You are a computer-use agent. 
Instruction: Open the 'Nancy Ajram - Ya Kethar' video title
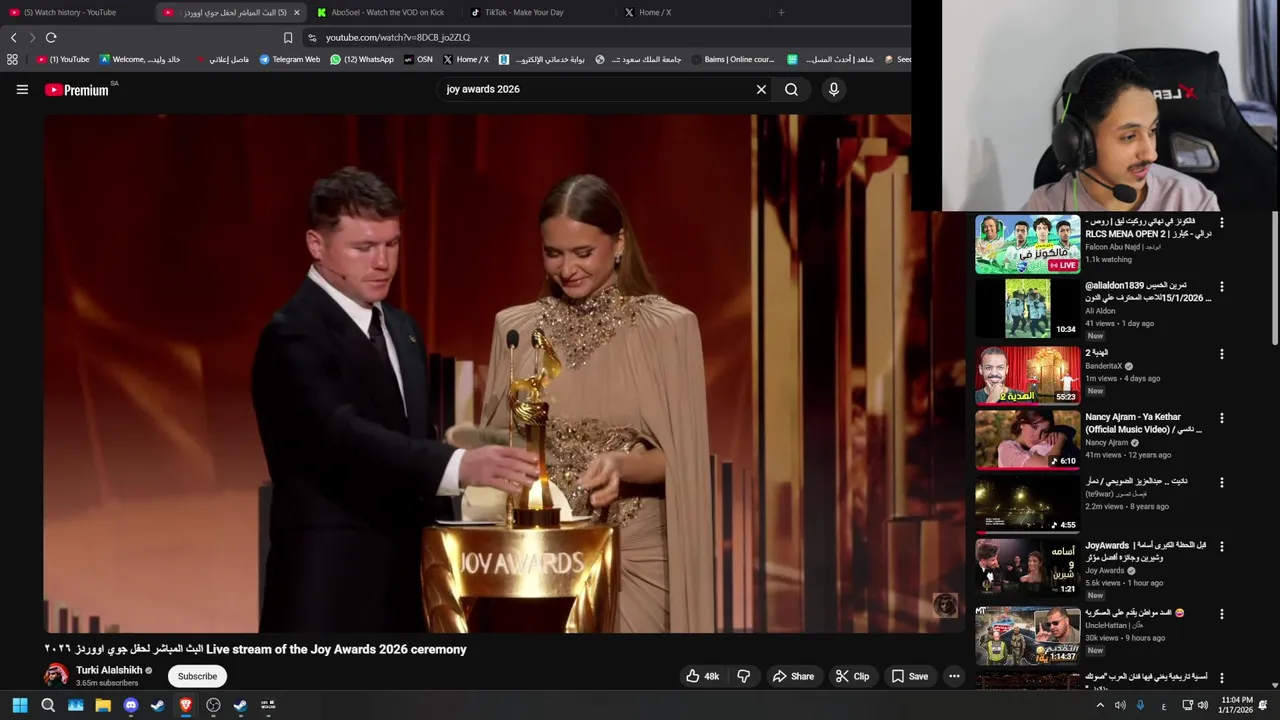coord(1143,423)
